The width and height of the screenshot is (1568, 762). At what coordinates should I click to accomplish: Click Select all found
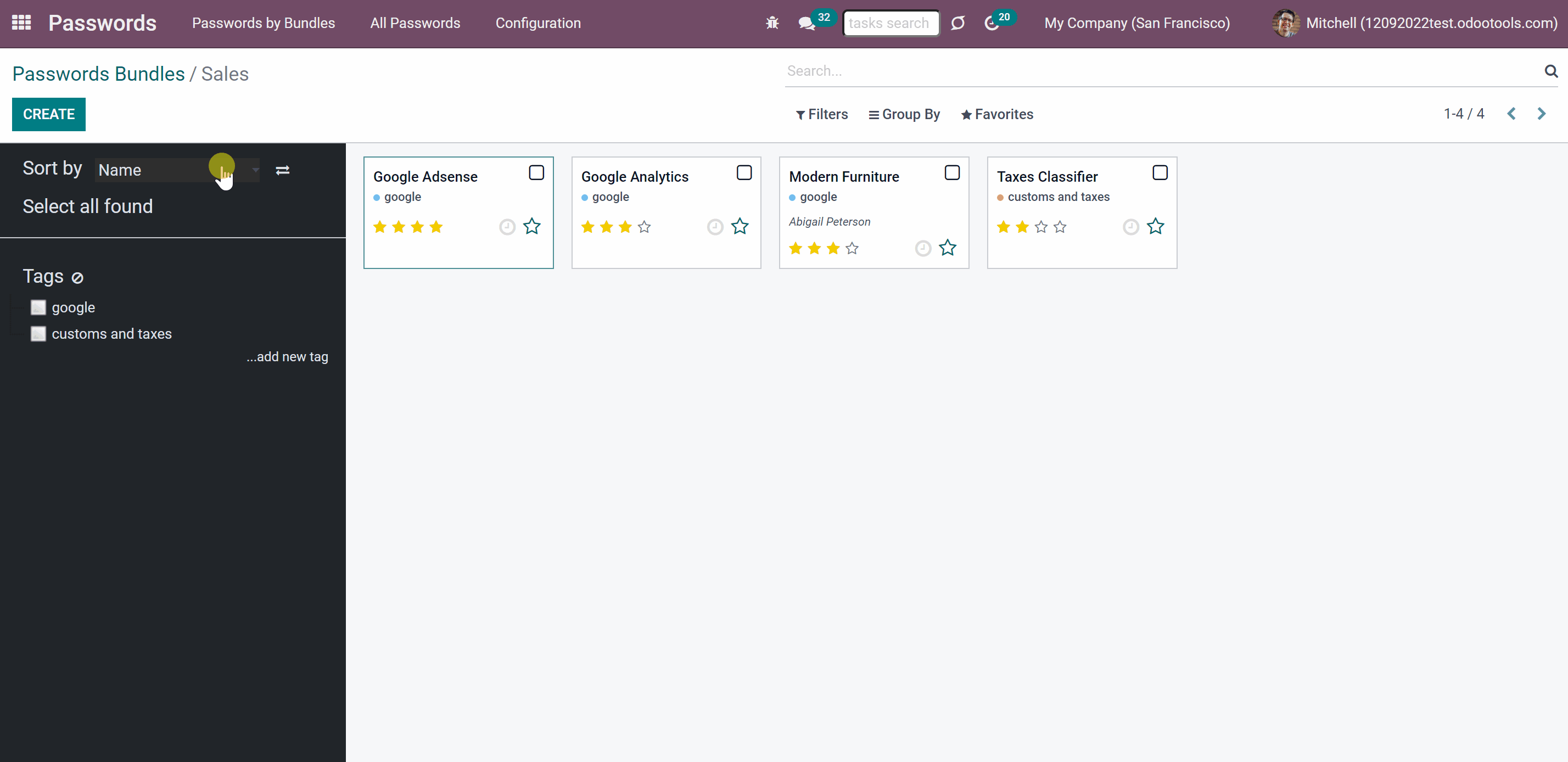point(88,206)
